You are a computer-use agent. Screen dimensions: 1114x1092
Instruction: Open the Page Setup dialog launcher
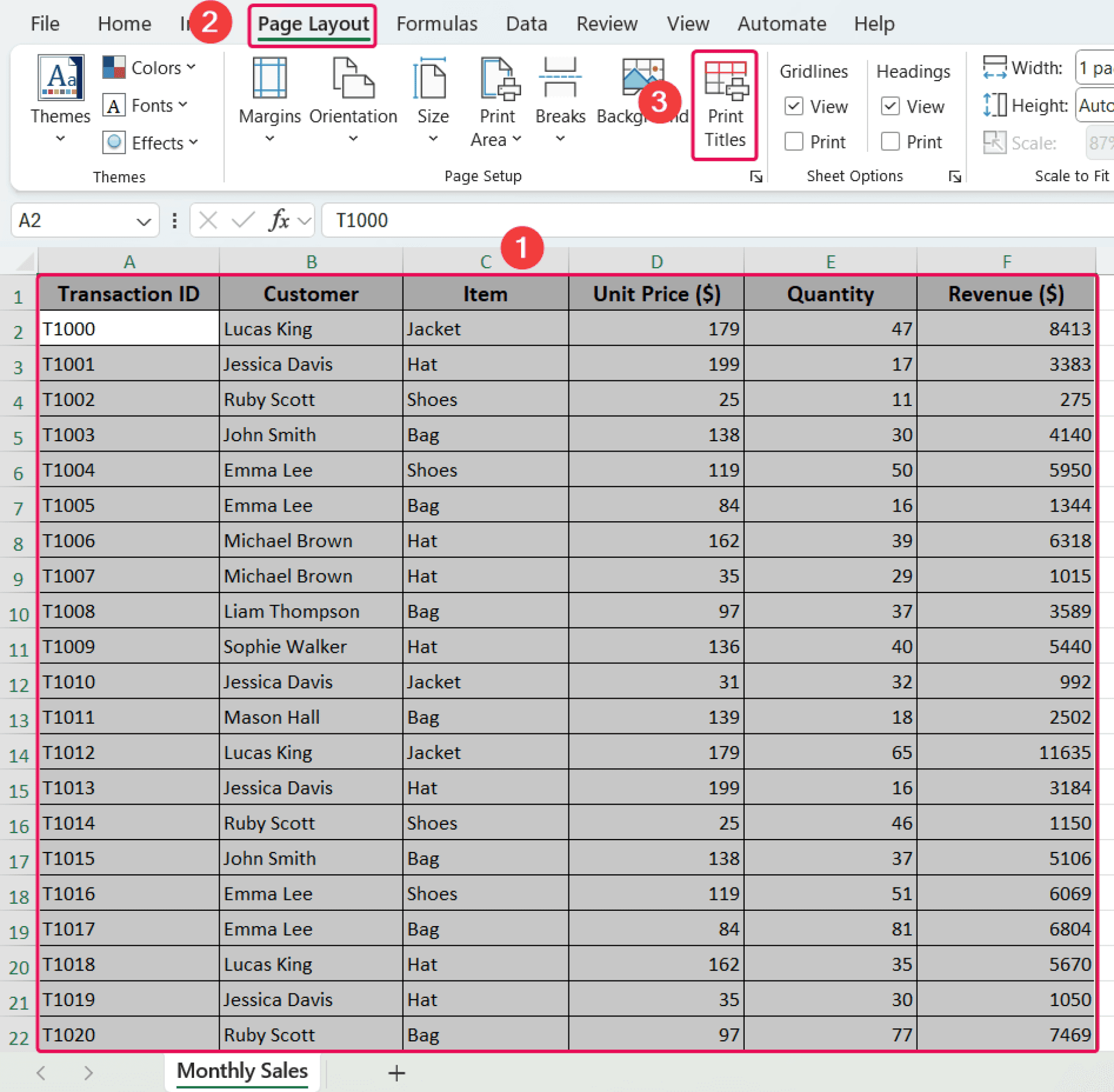click(756, 178)
